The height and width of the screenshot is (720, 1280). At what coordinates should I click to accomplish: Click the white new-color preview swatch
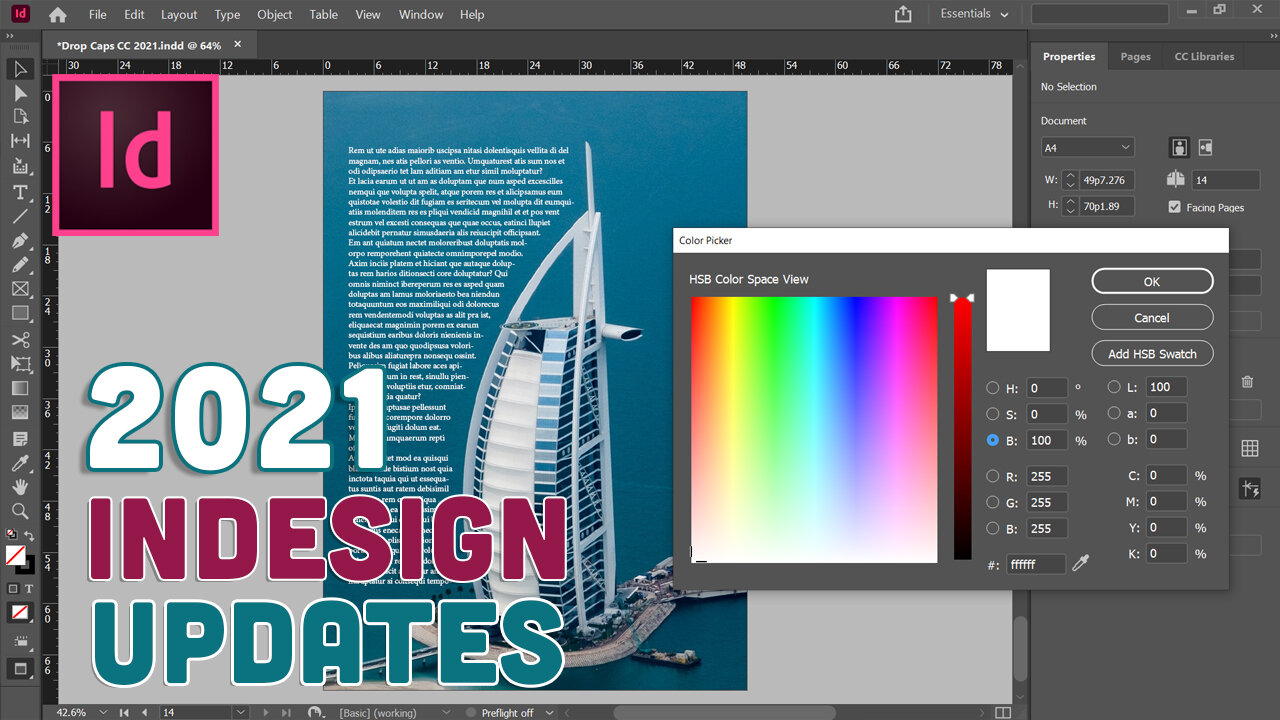1018,310
